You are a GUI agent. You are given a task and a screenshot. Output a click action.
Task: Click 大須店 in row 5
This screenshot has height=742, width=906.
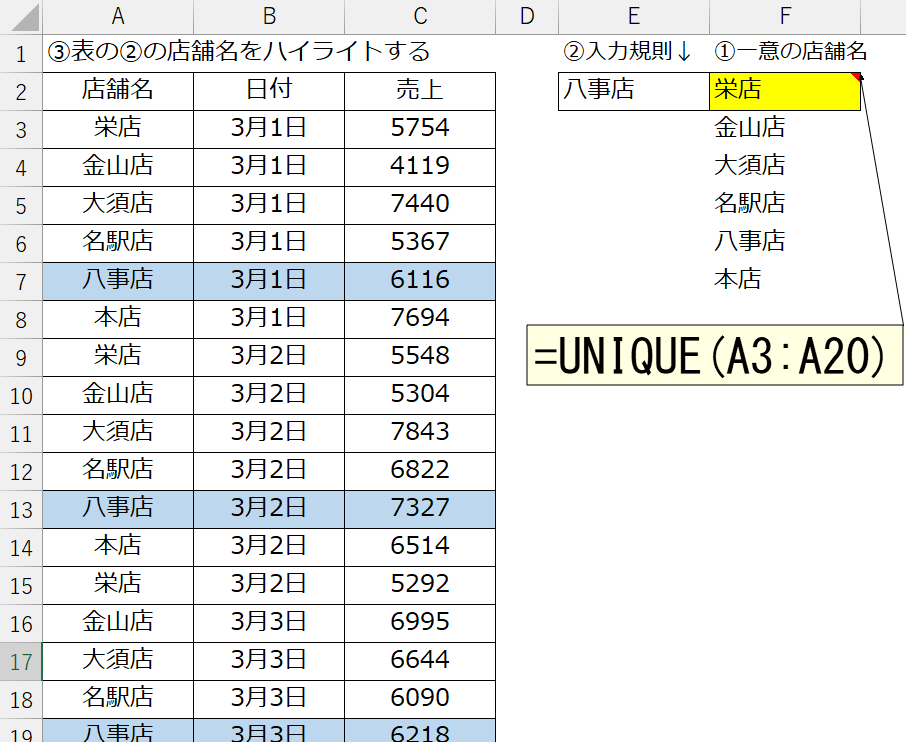(x=118, y=205)
